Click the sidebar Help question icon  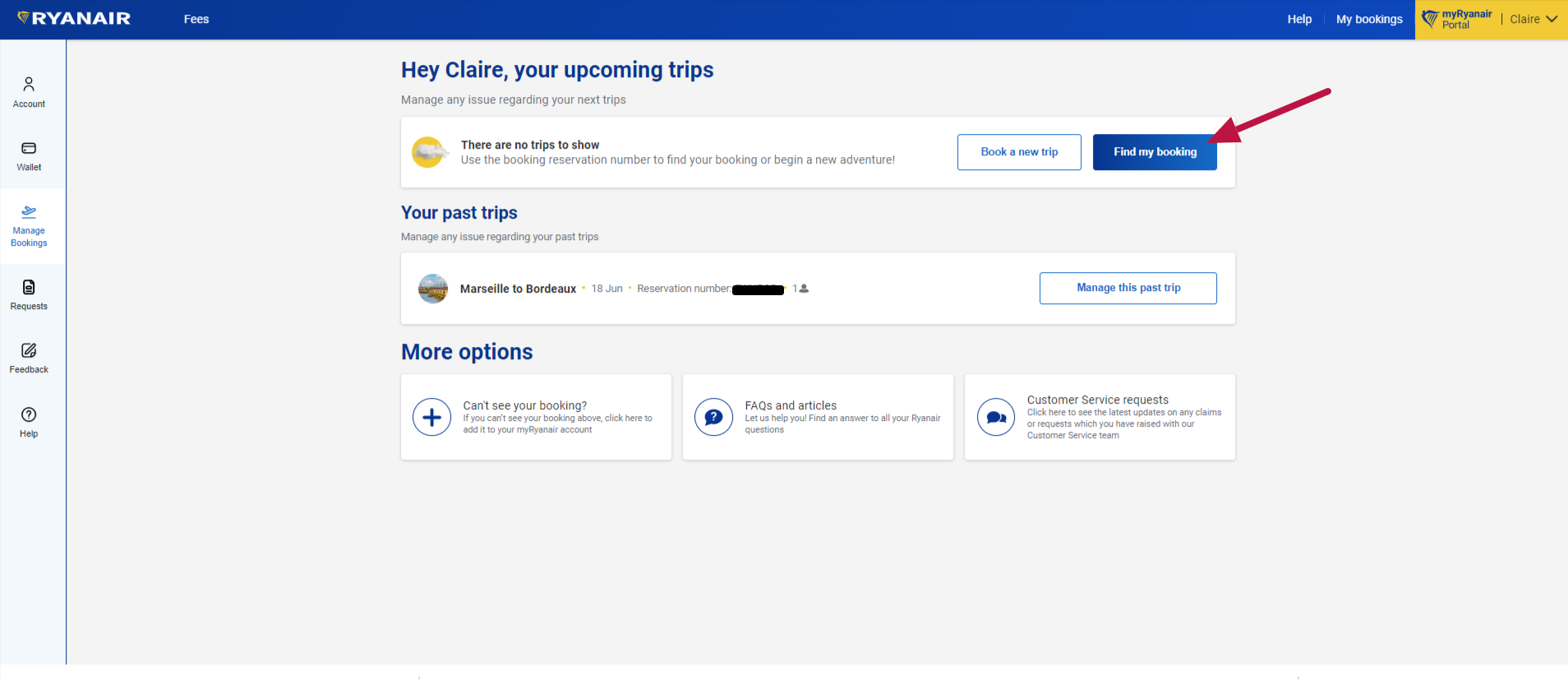tap(29, 414)
